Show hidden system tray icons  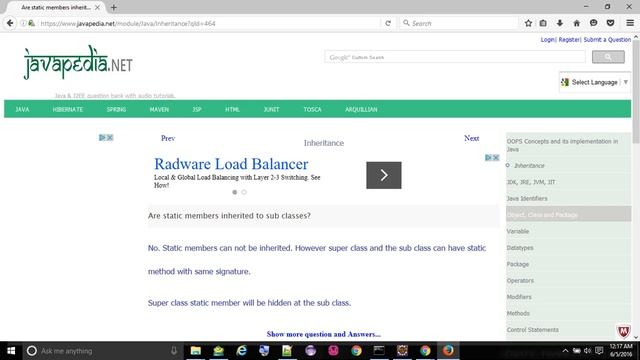565,351
